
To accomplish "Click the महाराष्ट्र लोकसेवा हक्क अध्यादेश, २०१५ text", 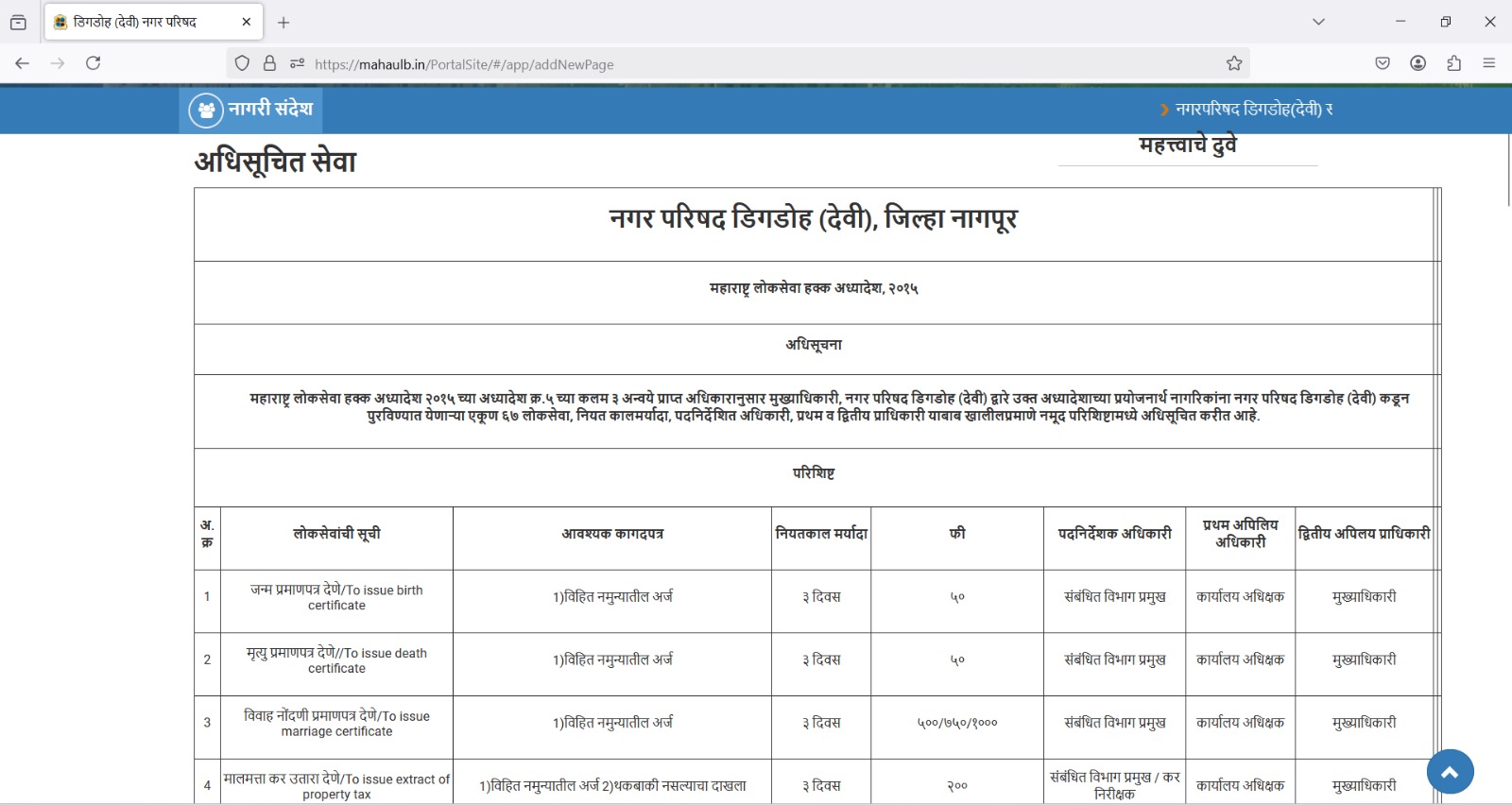I will click(814, 288).
